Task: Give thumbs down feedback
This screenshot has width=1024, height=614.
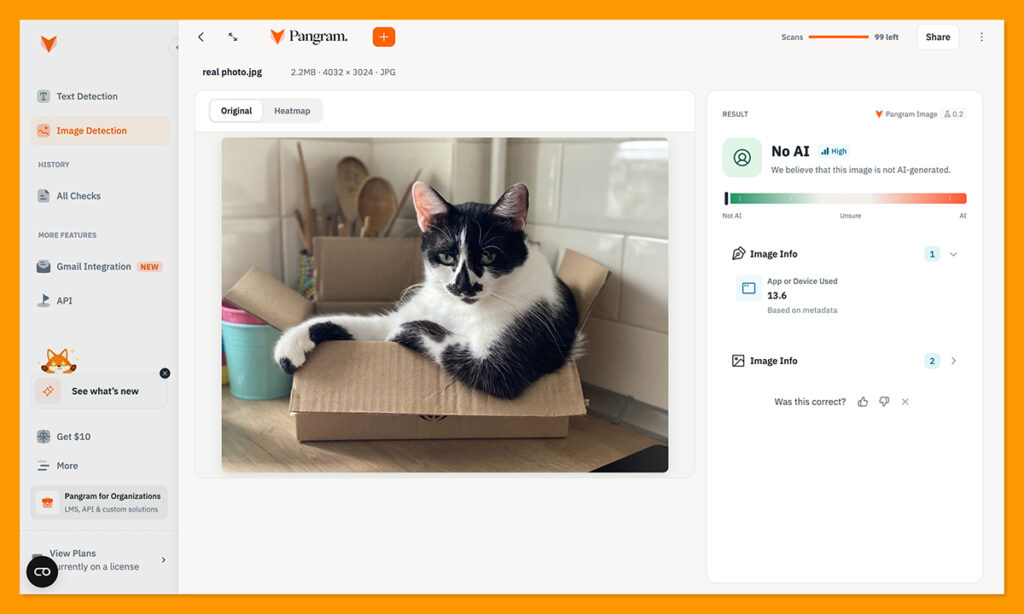Action: 884,402
